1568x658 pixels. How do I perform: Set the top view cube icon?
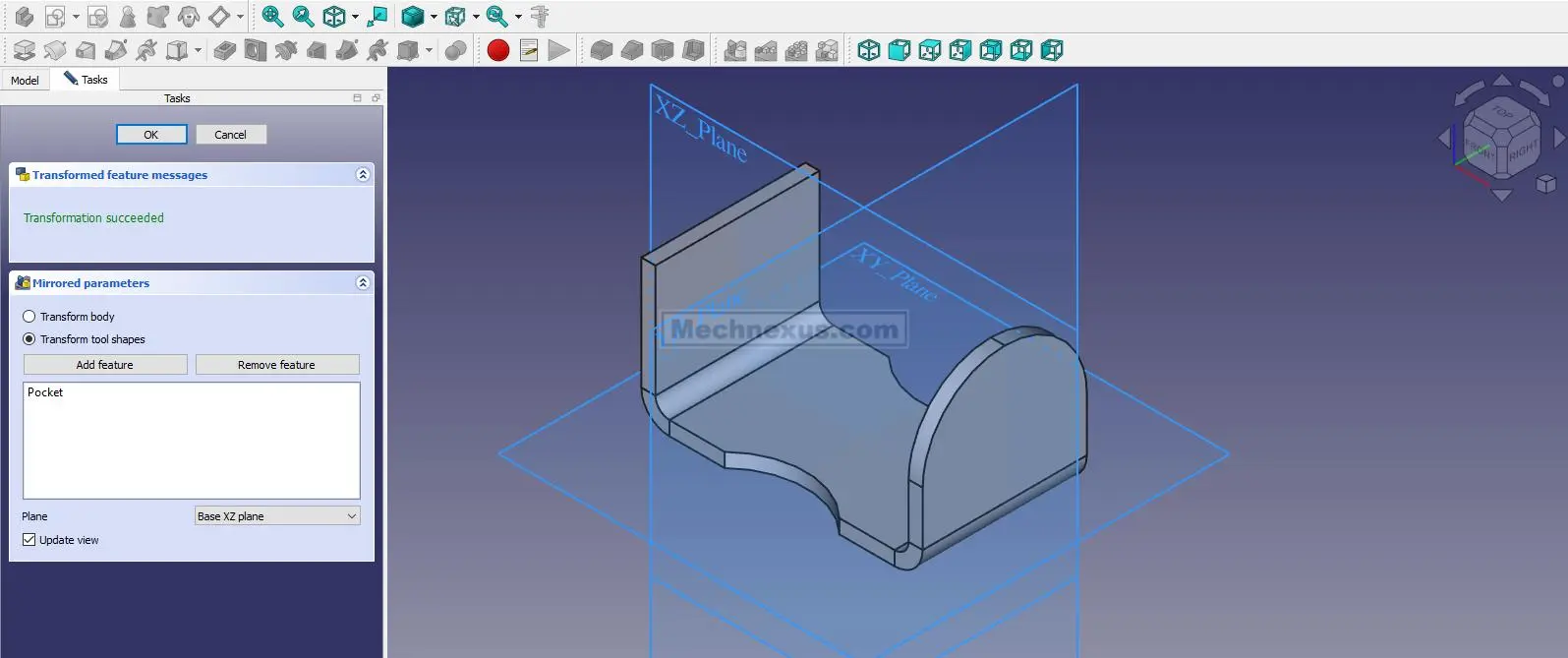[x=930, y=50]
